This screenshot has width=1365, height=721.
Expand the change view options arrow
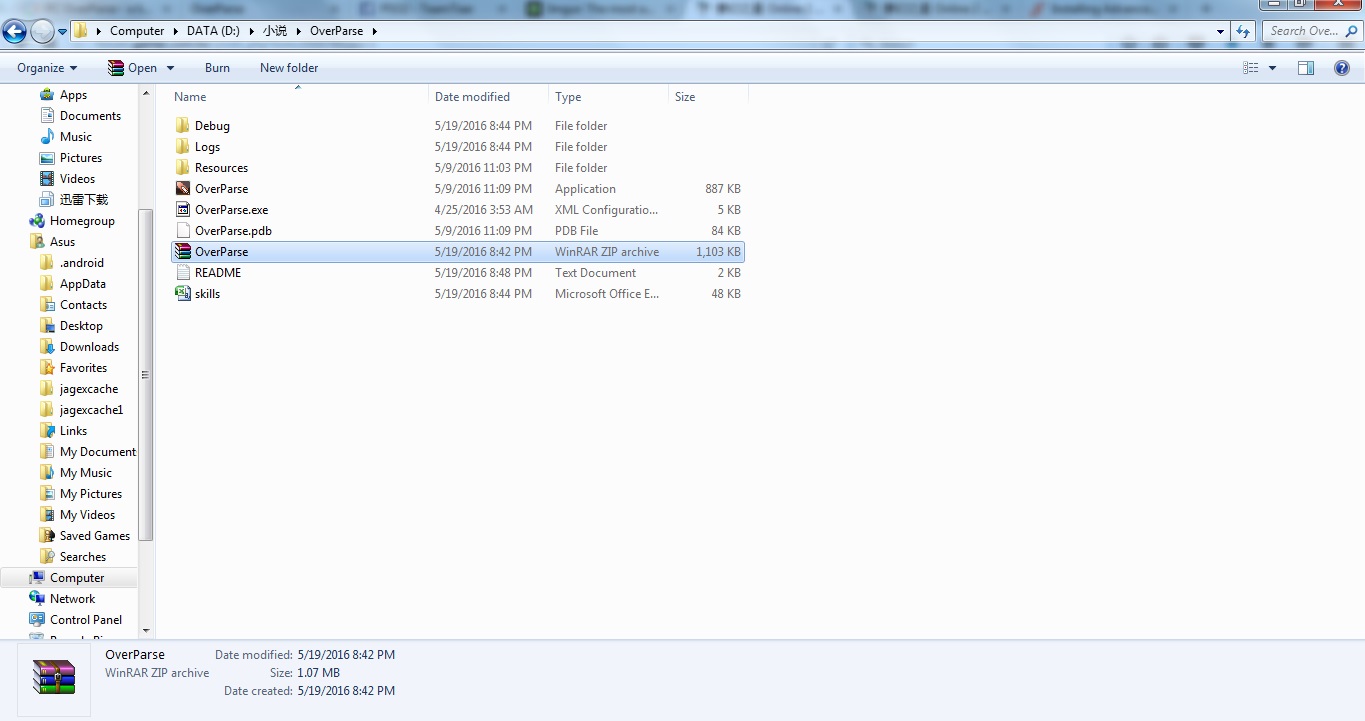coord(1272,68)
